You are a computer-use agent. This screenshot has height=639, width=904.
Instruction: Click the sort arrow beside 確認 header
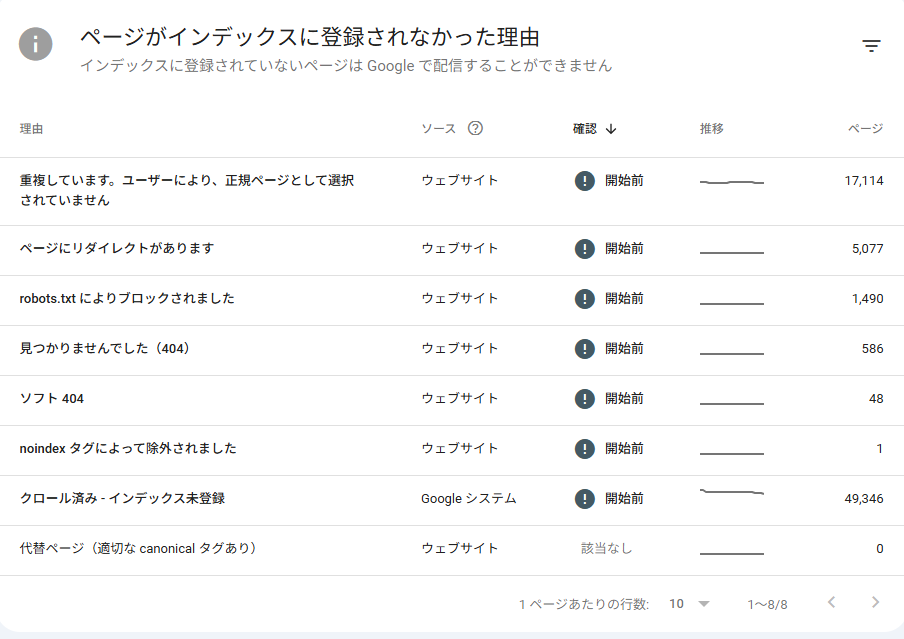coord(611,129)
